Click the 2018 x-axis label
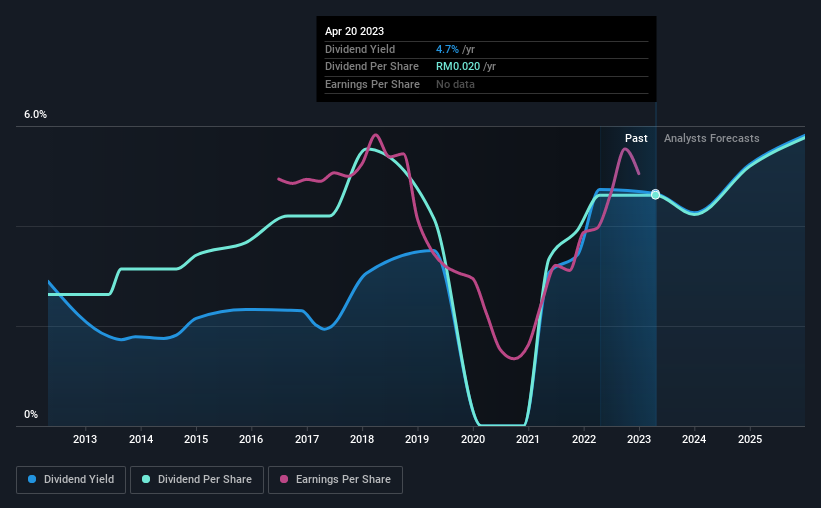The width and height of the screenshot is (821, 508). coord(362,439)
